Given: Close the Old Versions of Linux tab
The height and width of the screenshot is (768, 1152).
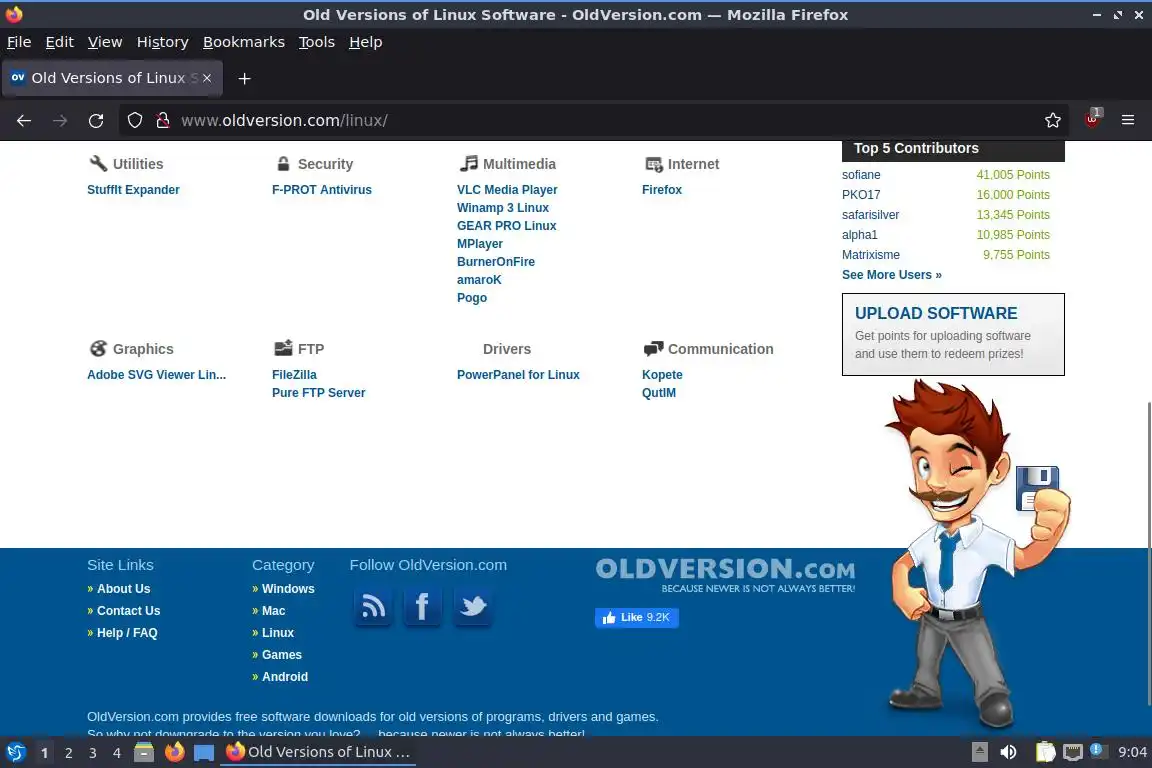Looking at the screenshot, I should pos(207,78).
